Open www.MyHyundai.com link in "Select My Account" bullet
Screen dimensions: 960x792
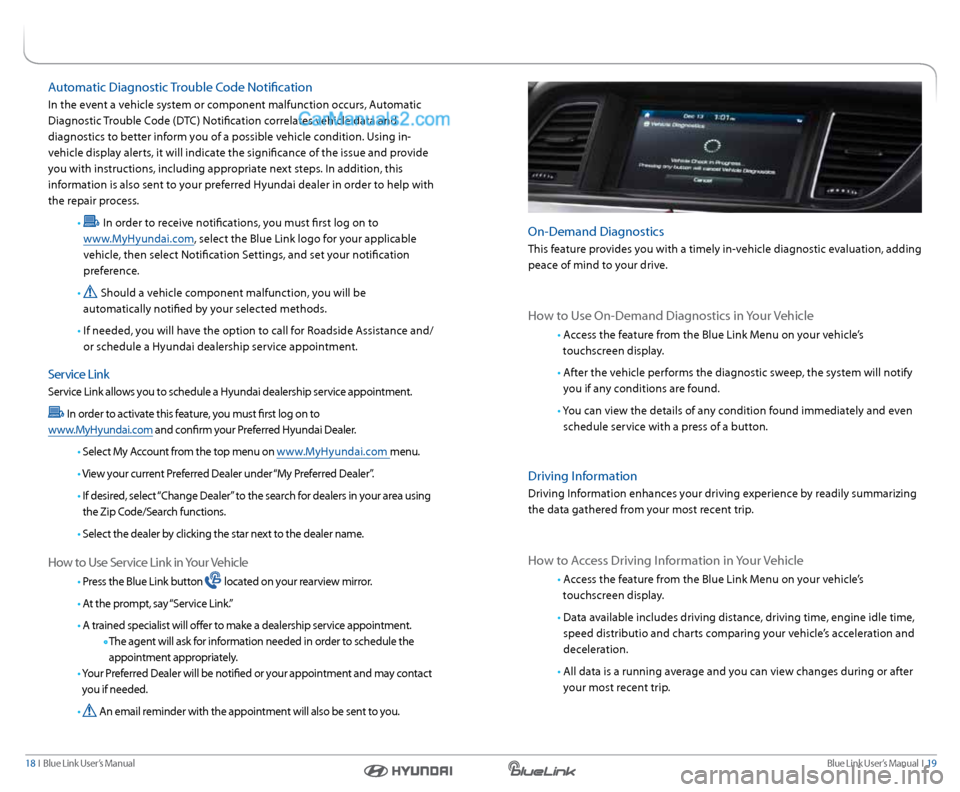[332, 452]
